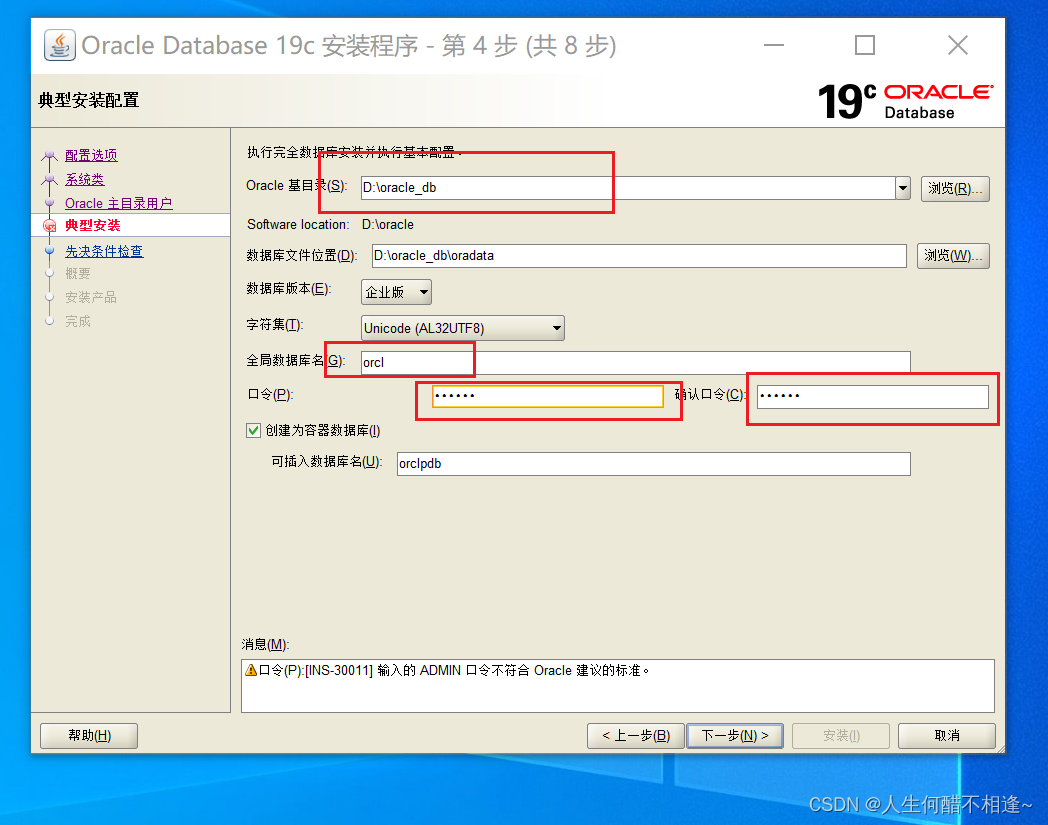Click the 浏览(W)... button for database files

click(x=953, y=255)
